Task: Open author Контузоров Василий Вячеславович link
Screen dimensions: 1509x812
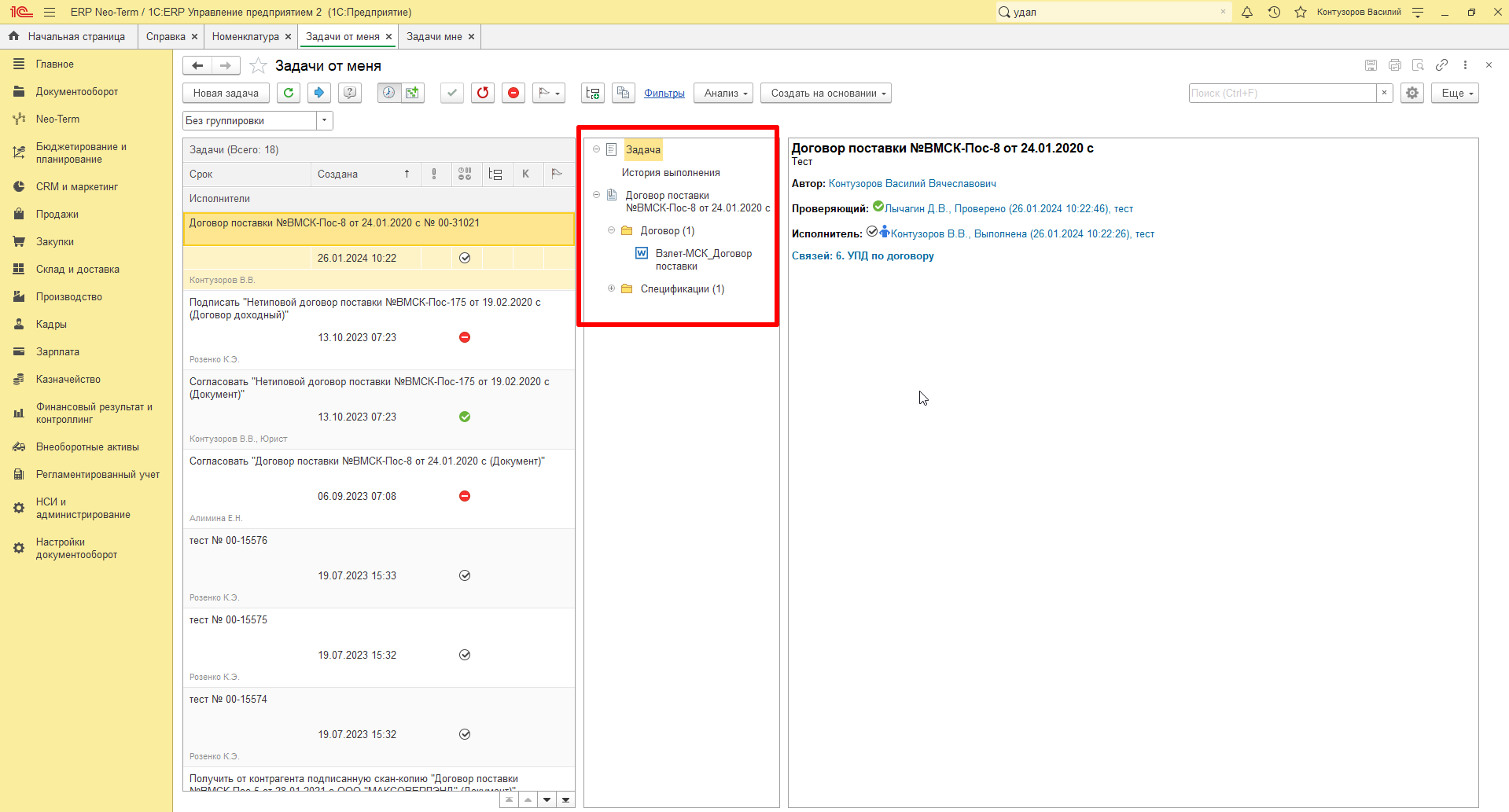Action: coord(912,184)
